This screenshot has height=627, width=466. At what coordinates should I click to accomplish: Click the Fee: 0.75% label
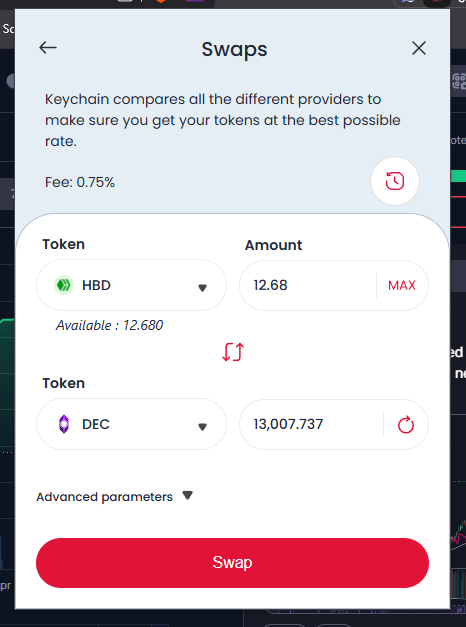point(80,182)
